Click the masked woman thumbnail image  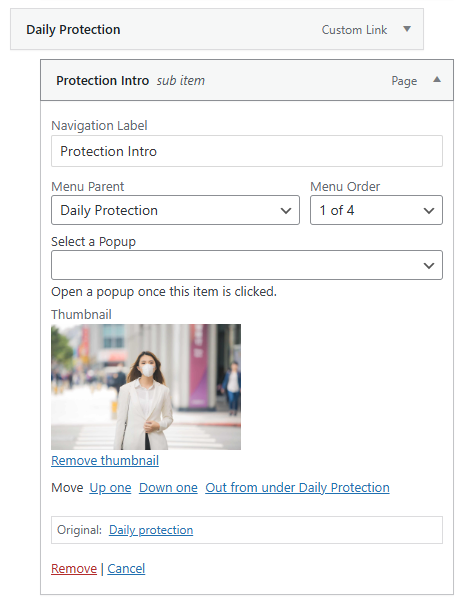click(x=146, y=387)
